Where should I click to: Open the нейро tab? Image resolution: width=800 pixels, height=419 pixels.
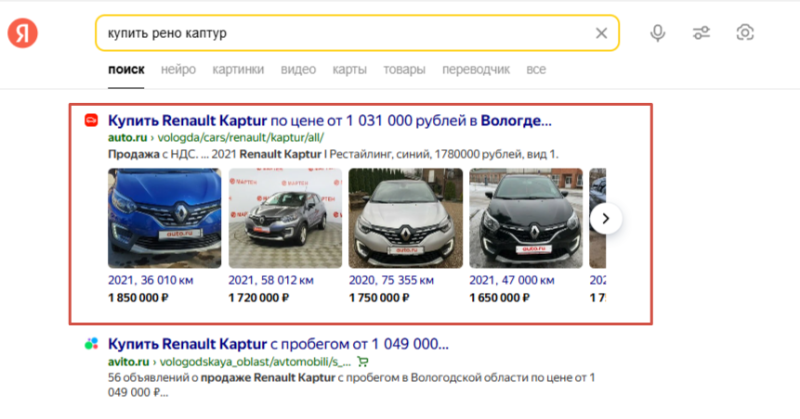(x=178, y=70)
